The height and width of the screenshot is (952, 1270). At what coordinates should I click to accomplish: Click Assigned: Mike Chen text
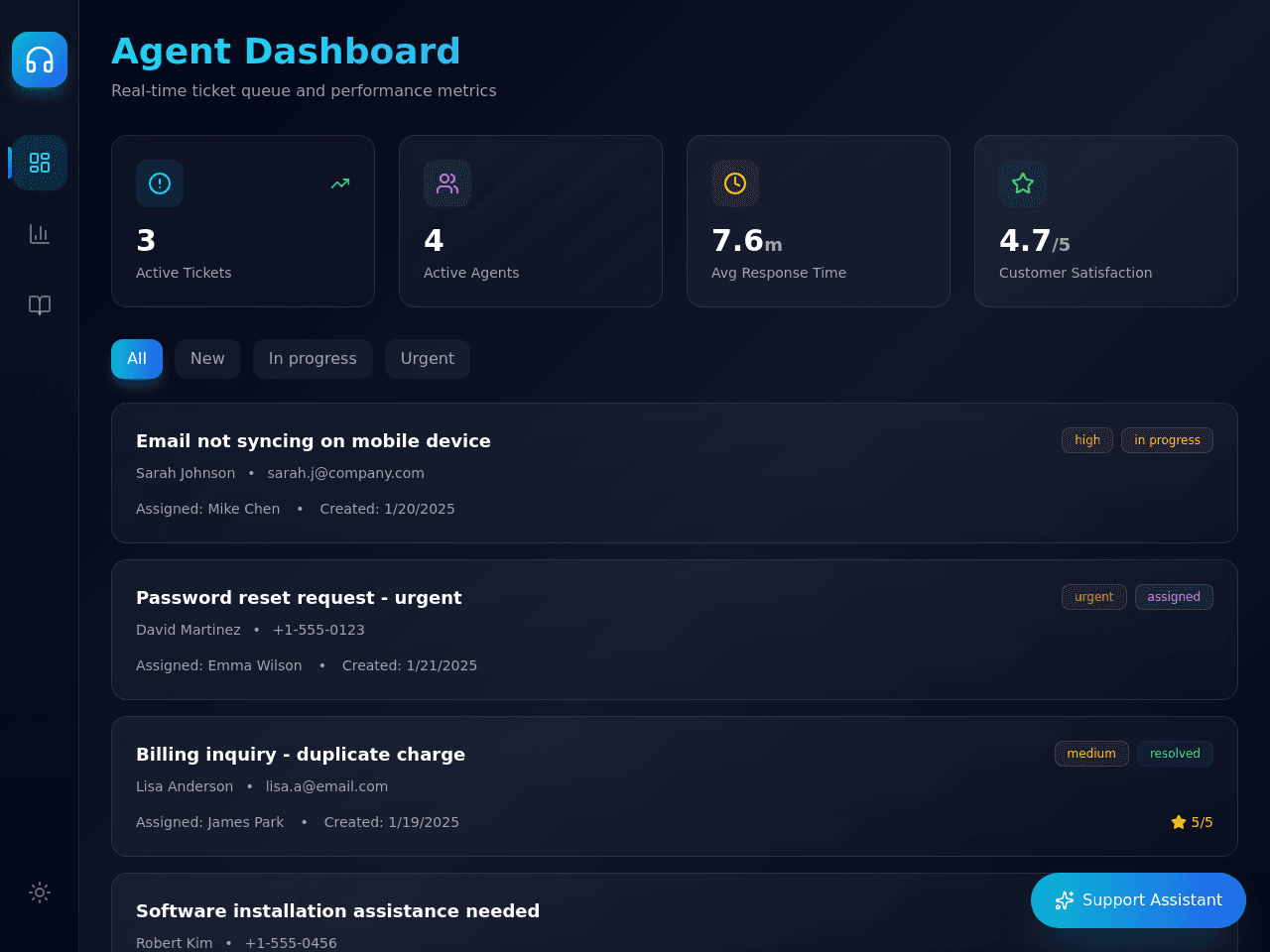pyautogui.click(x=207, y=509)
